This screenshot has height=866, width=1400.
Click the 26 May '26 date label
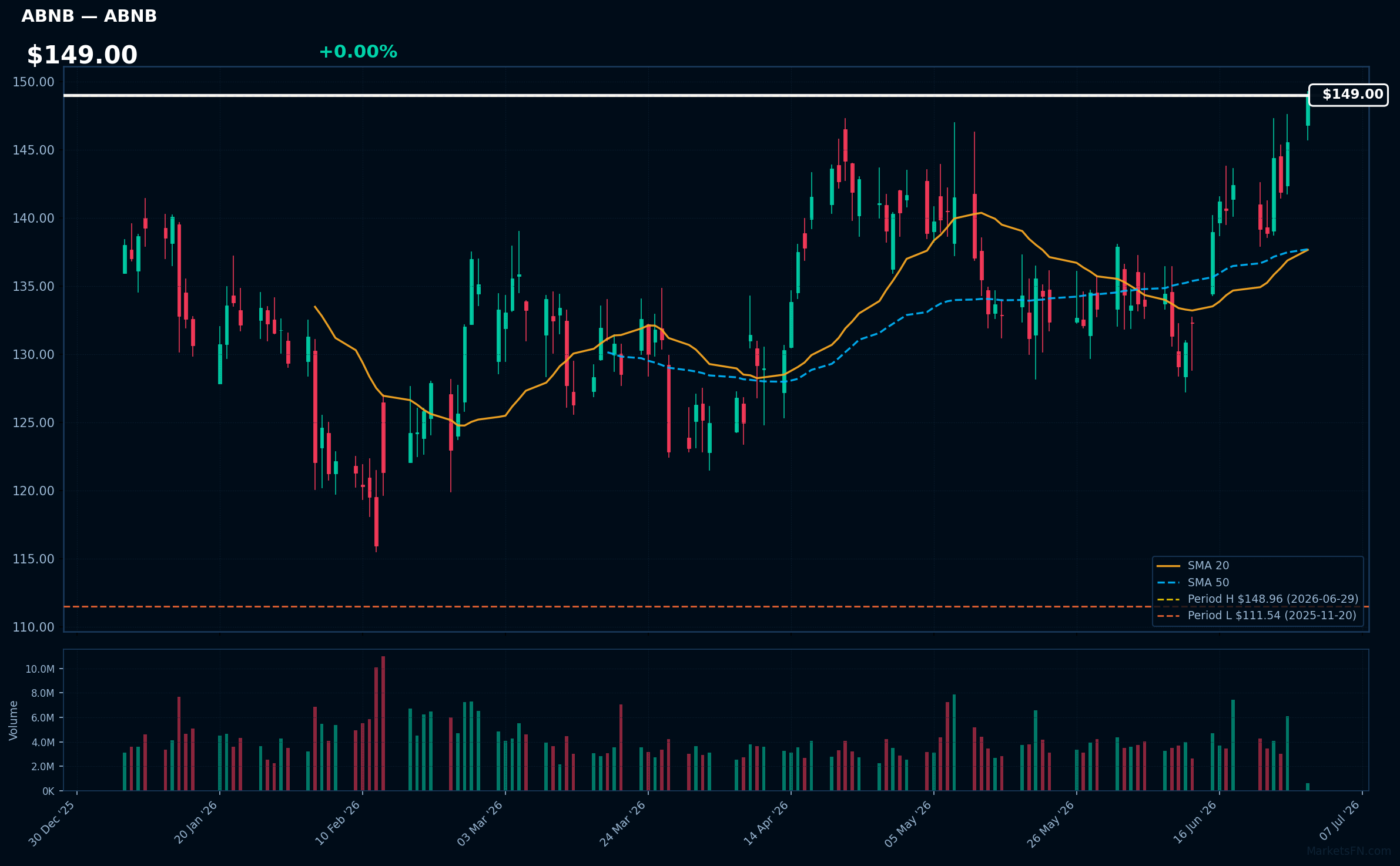coord(1051,823)
